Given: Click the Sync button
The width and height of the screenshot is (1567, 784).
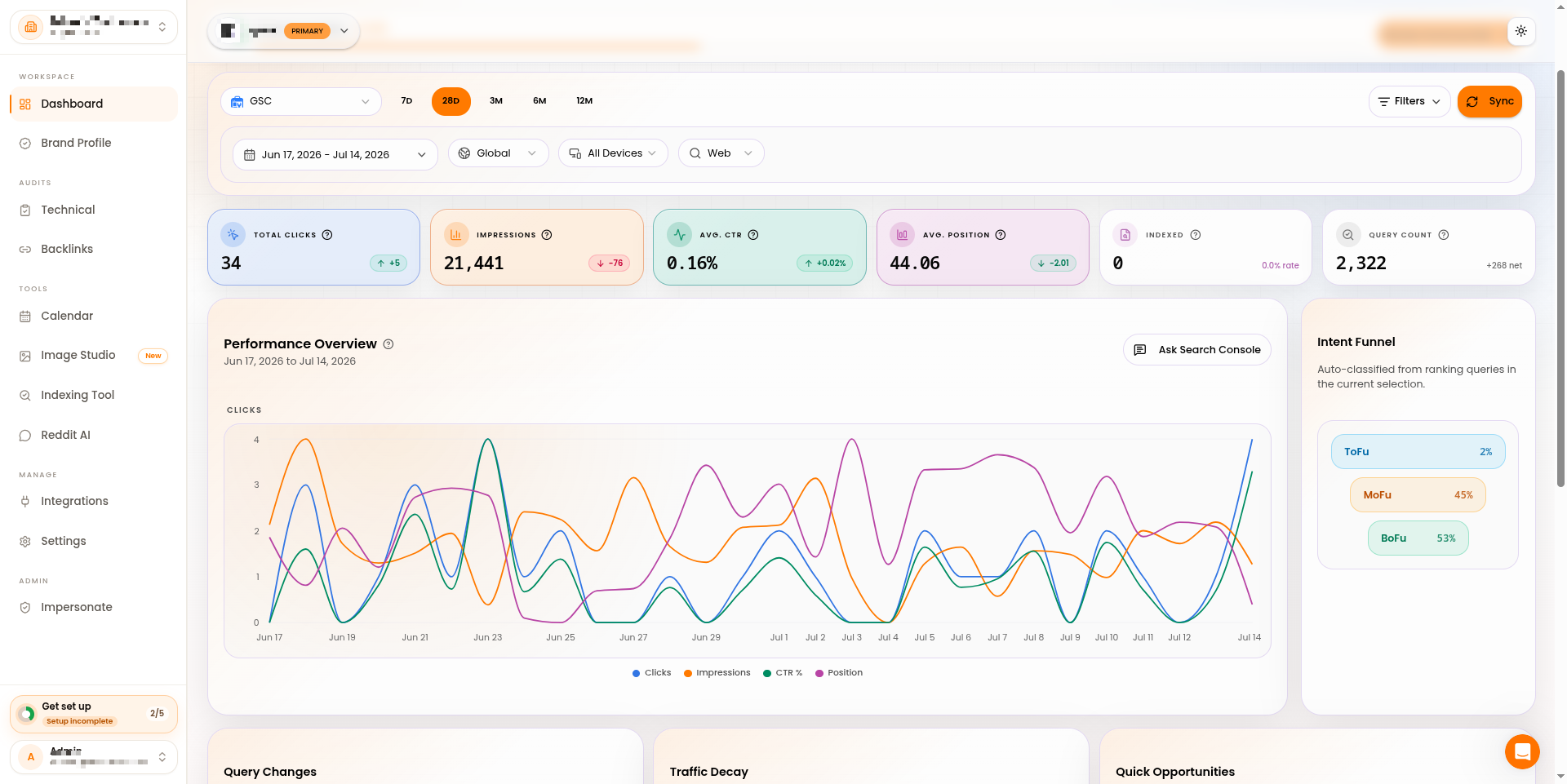Looking at the screenshot, I should click(x=1489, y=101).
